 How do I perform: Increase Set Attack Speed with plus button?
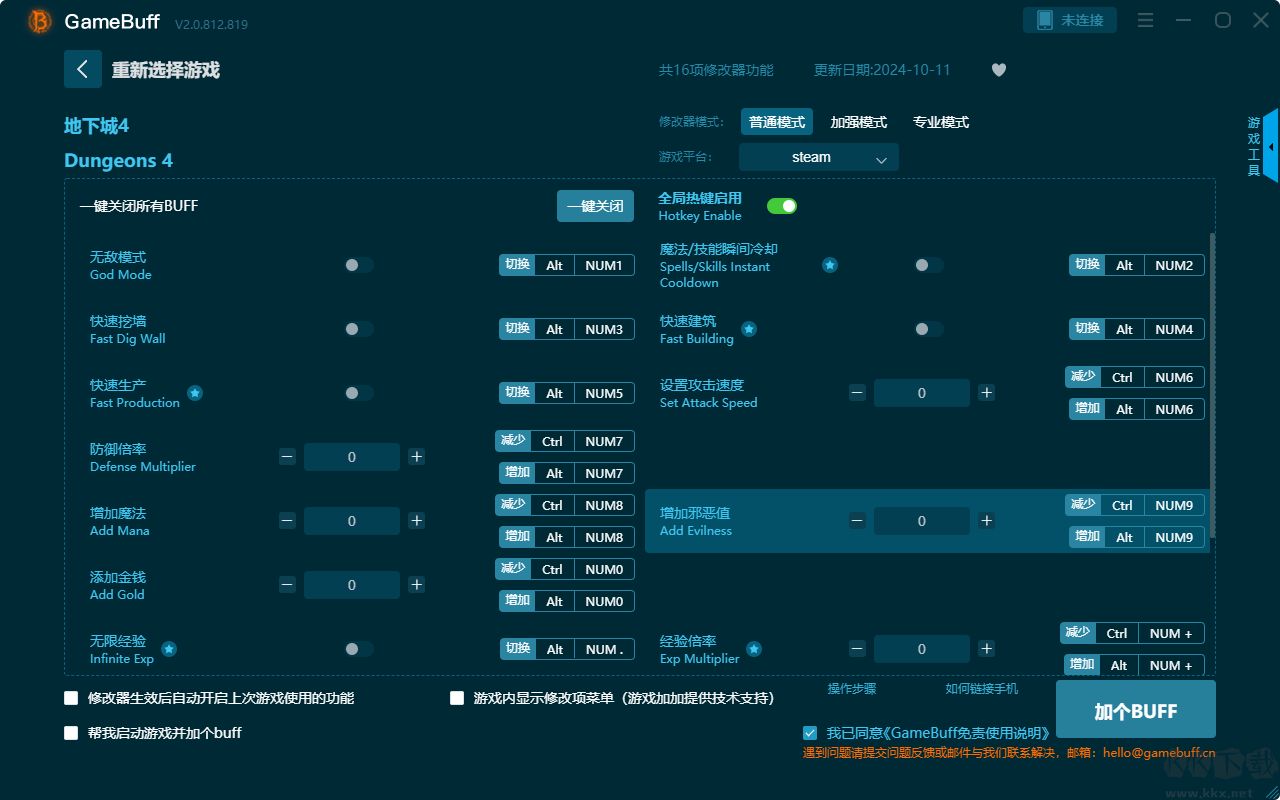(x=986, y=393)
